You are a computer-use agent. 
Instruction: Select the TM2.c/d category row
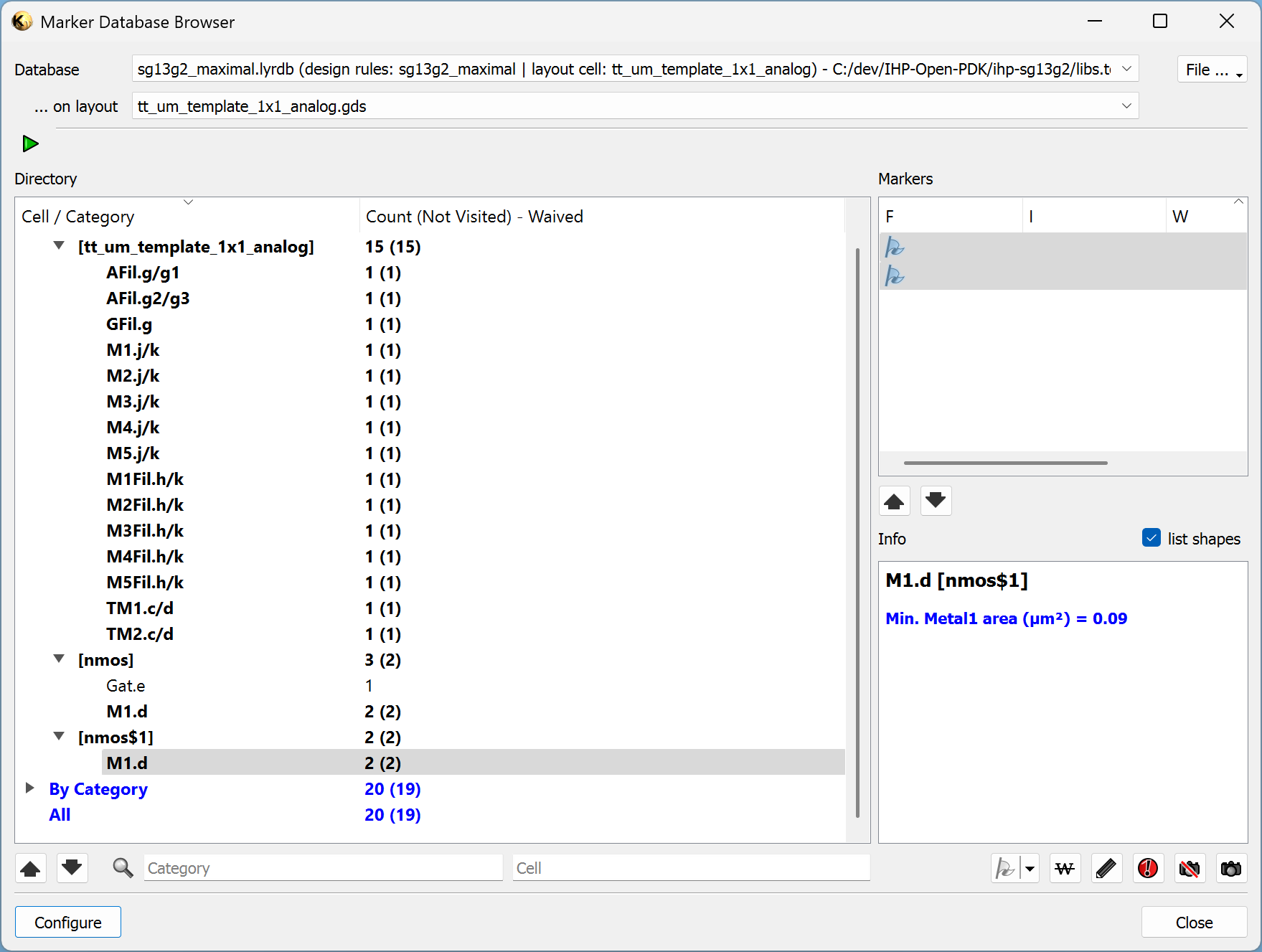pos(430,634)
